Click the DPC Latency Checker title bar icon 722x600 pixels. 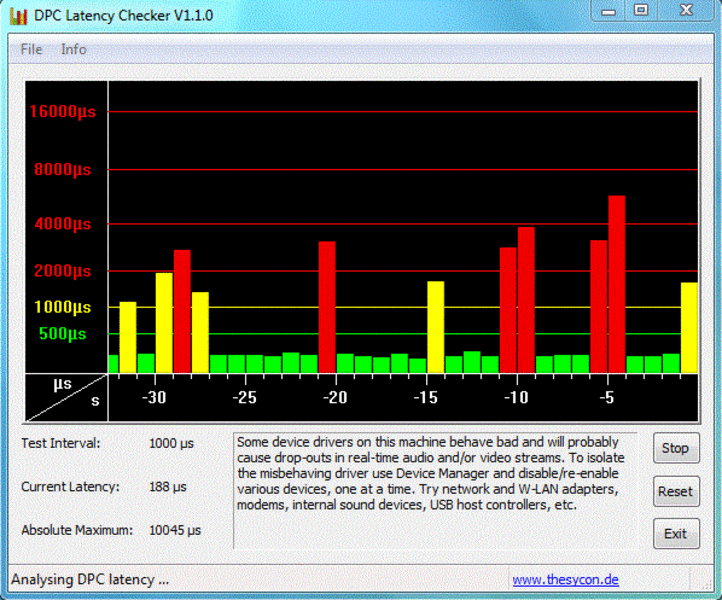point(18,16)
